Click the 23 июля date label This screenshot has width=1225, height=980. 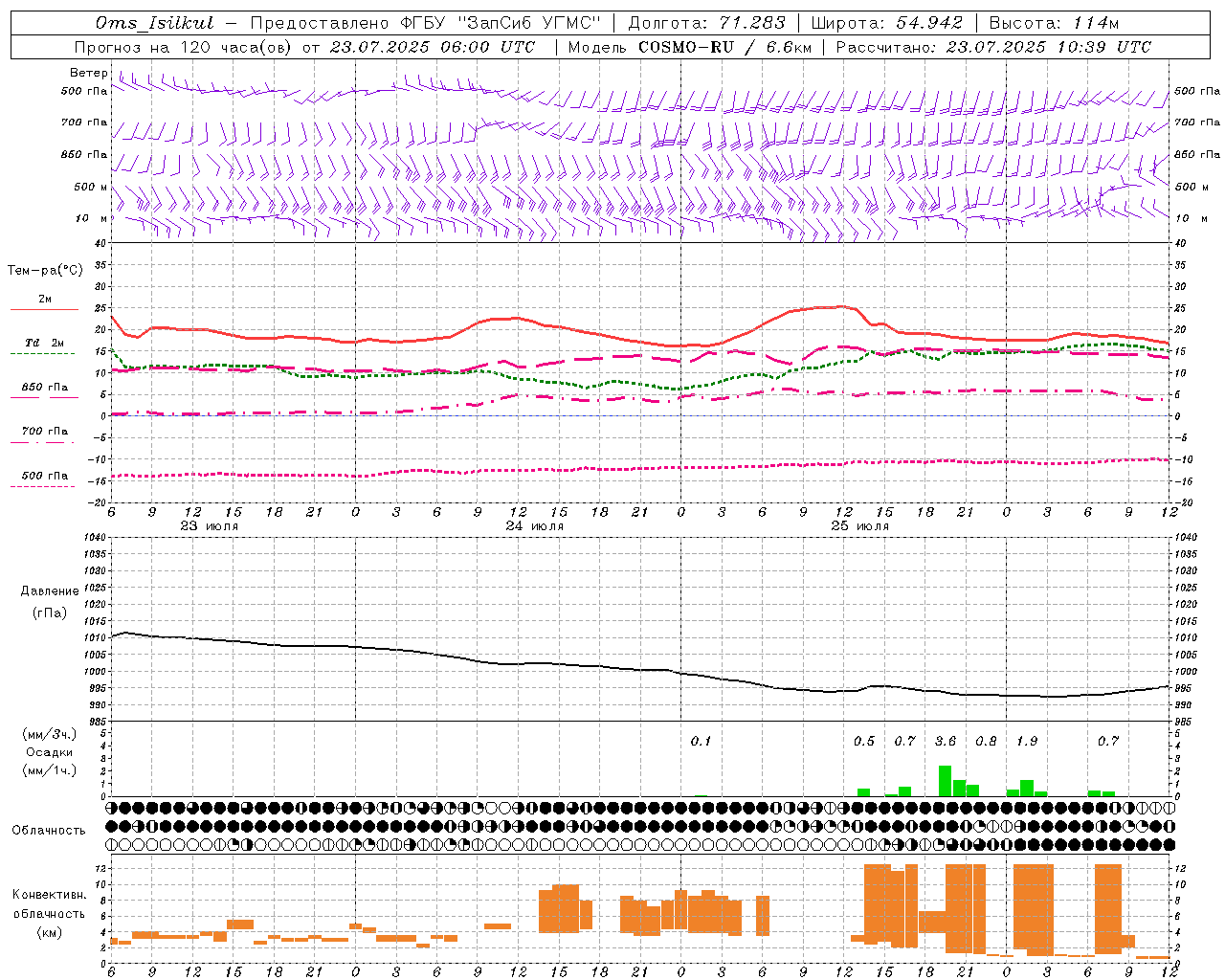click(x=209, y=526)
